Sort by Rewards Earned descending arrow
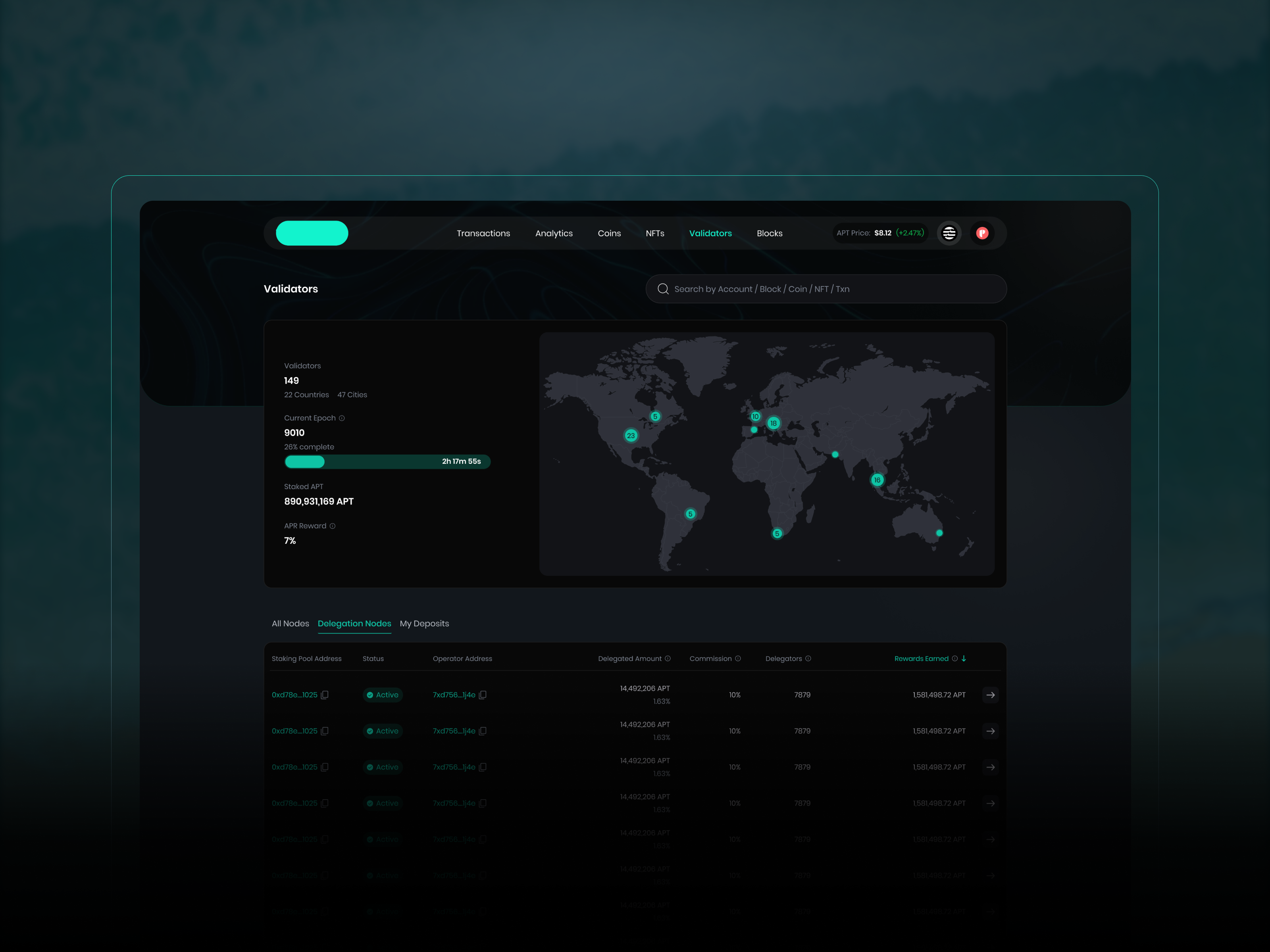The height and width of the screenshot is (952, 1270). tap(963, 658)
